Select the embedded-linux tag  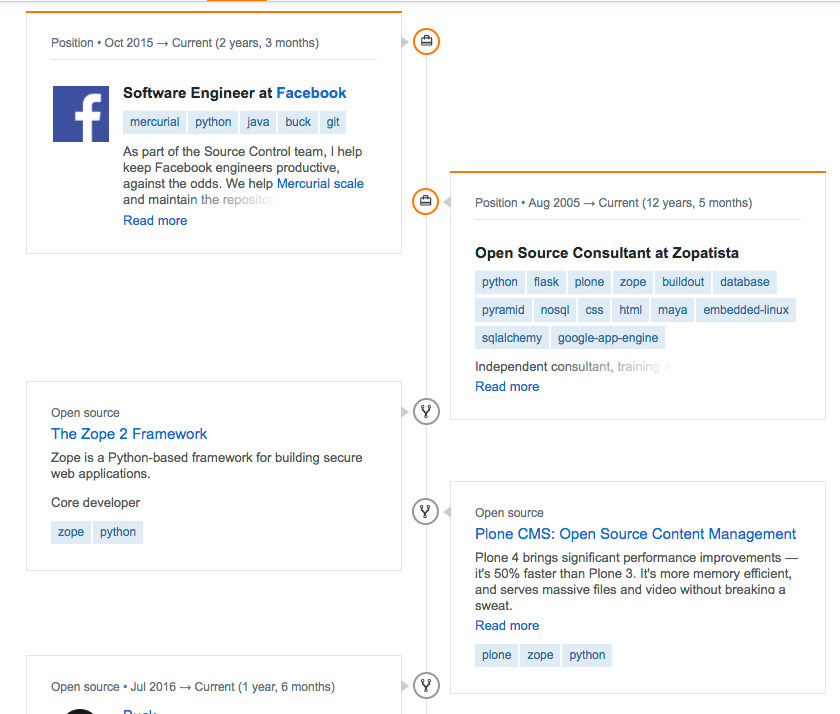point(746,310)
